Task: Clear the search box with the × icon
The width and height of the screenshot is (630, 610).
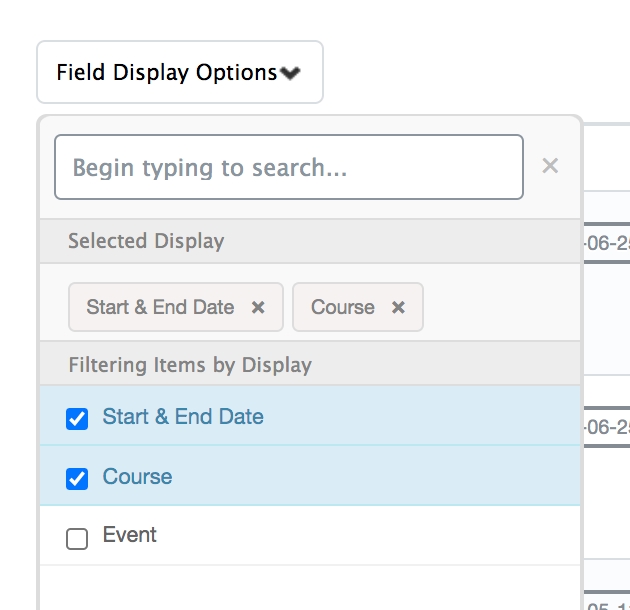Action: point(550,166)
